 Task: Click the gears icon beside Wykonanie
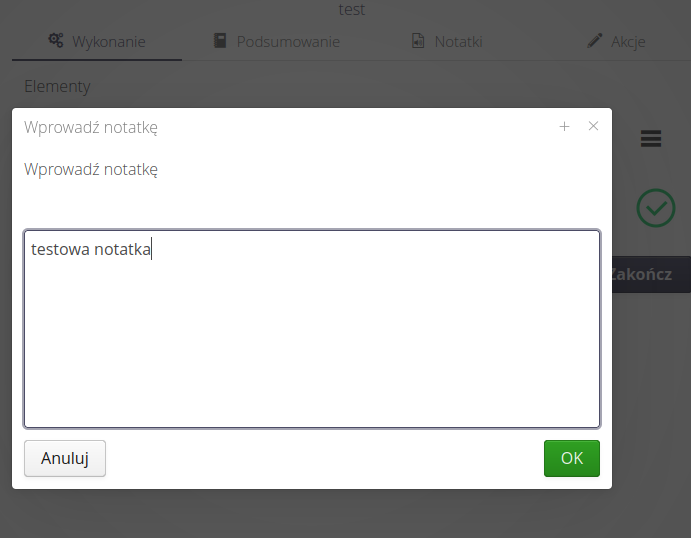click(x=56, y=41)
